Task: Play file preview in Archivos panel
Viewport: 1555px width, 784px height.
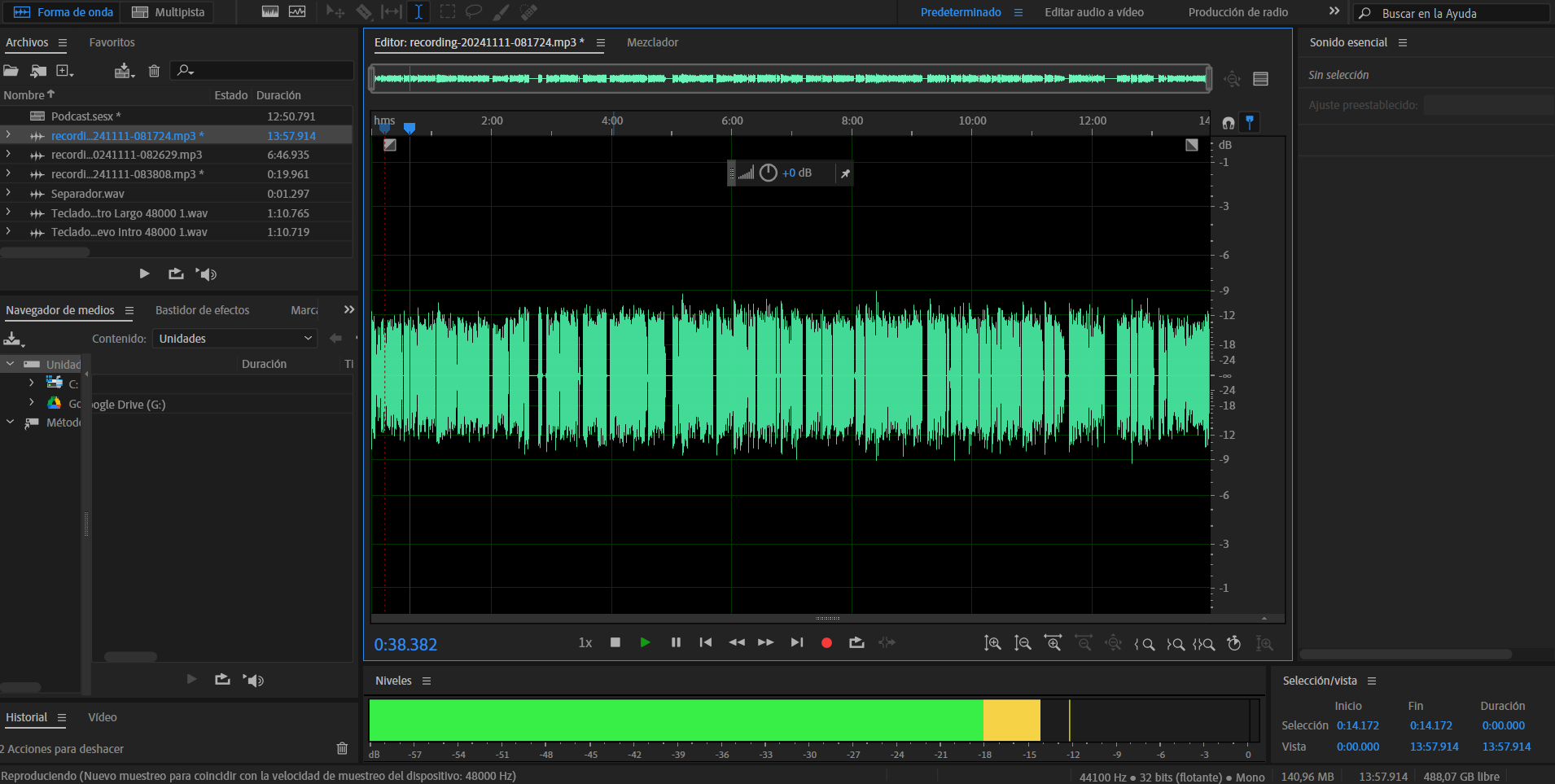Action: click(x=144, y=274)
